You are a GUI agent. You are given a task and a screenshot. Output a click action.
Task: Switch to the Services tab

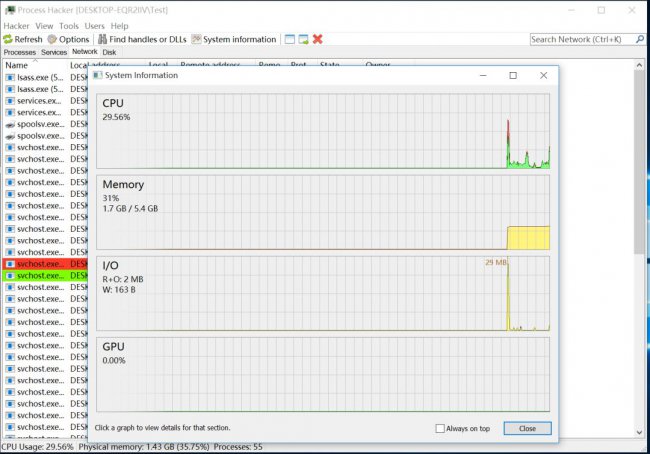point(54,52)
